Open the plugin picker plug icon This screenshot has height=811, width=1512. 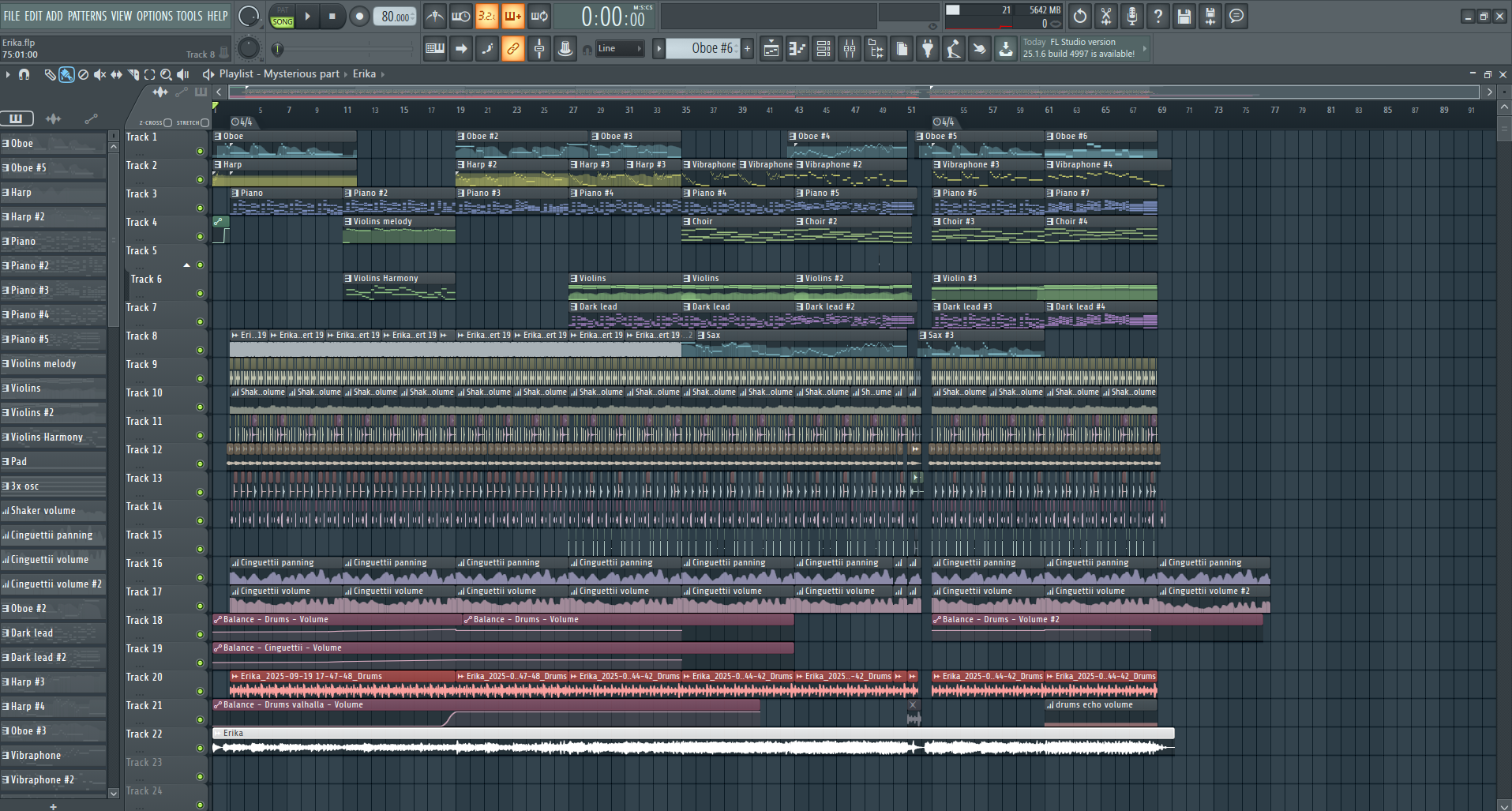[928, 49]
